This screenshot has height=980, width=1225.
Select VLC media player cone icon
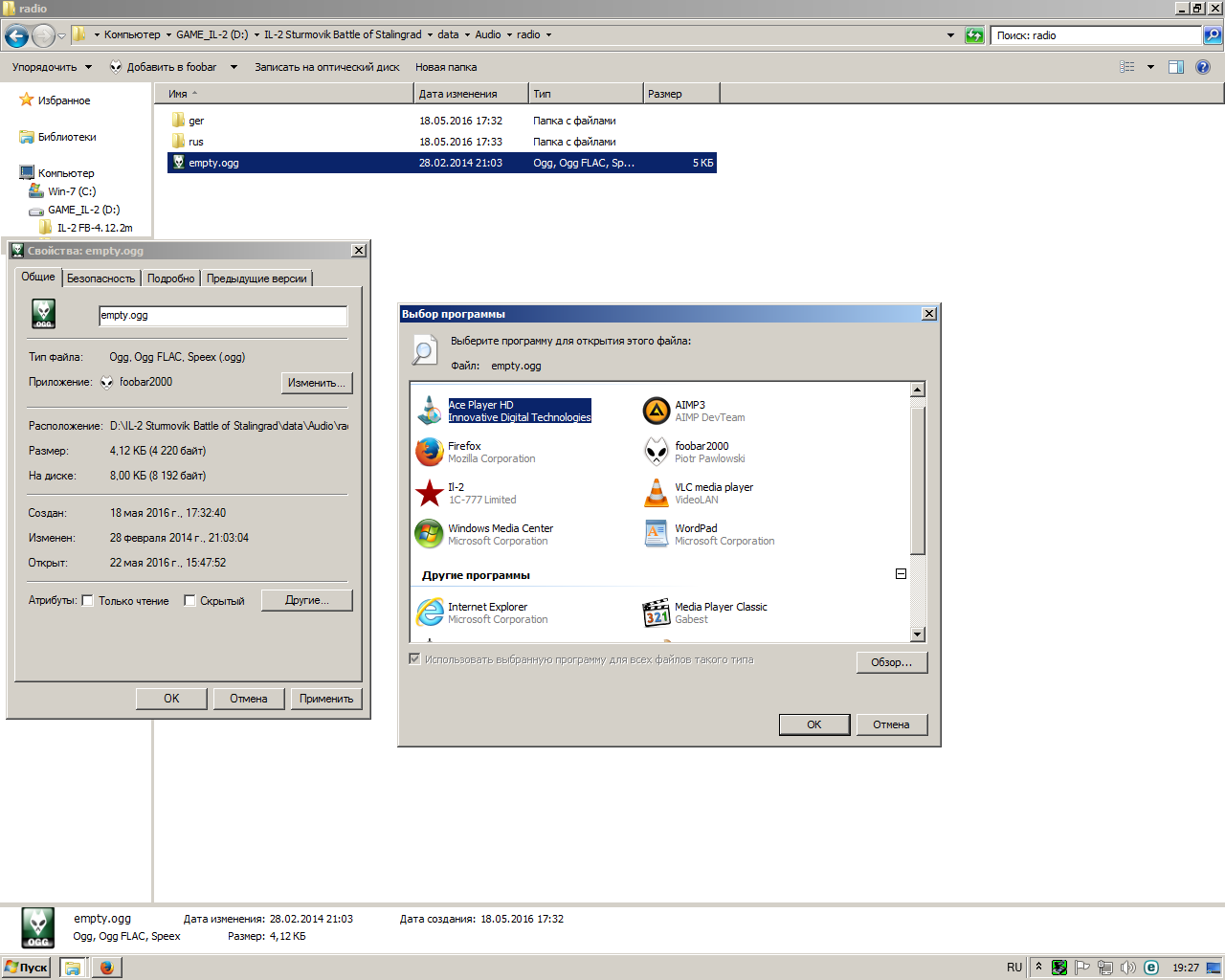(x=657, y=493)
